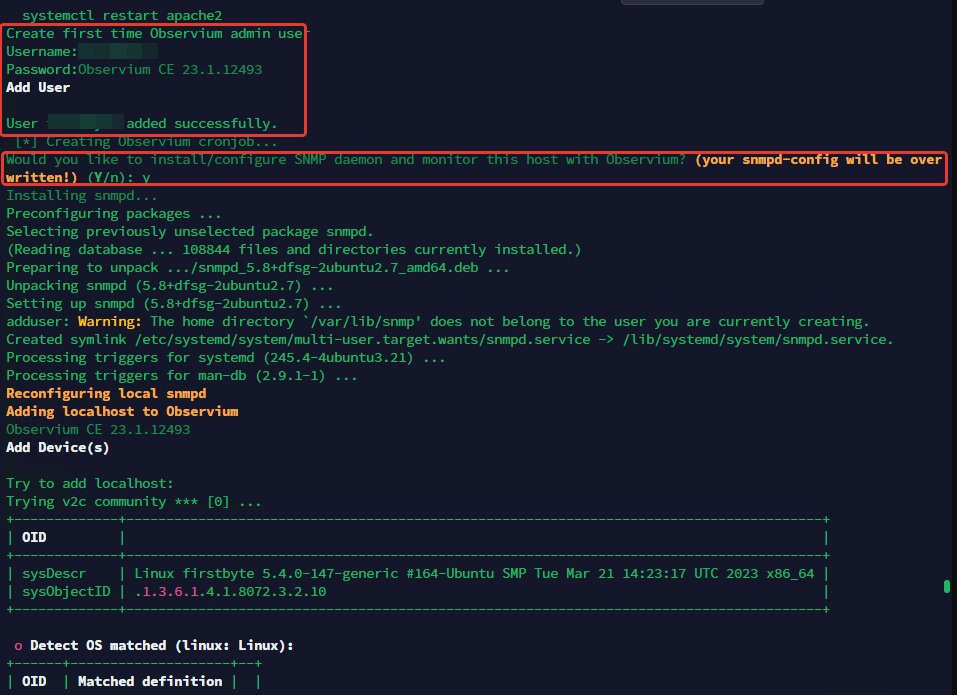Screen dimensions: 957x695
Task: Click the 'Matched definition' column header
Action: click(150, 682)
